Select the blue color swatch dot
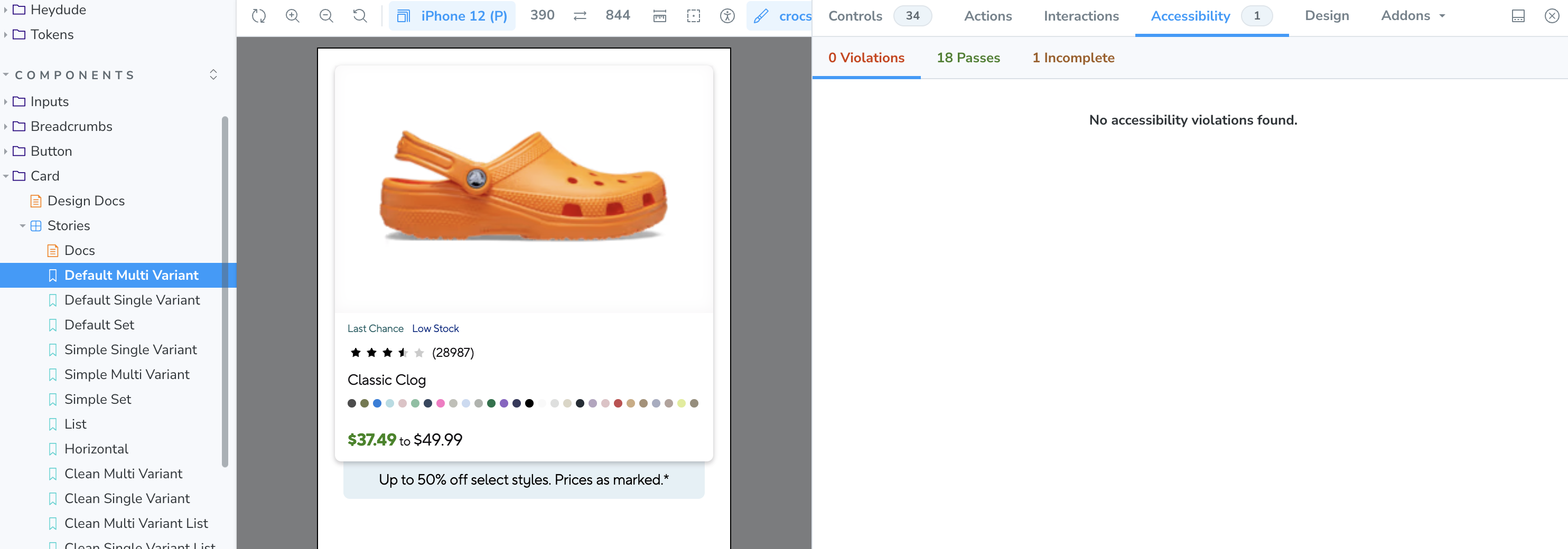 point(377,403)
